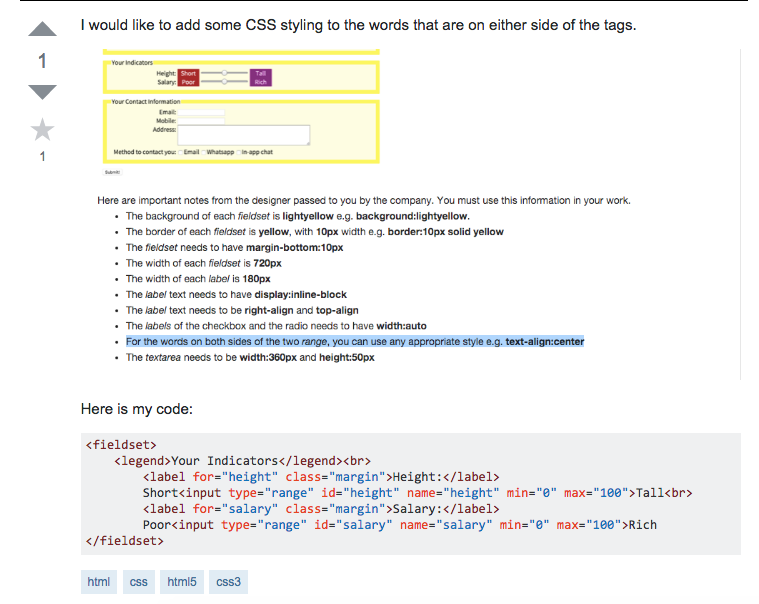Viewport: 759px width, 604px height.
Task: Click the red Short label in the screenshot
Action: (x=188, y=73)
